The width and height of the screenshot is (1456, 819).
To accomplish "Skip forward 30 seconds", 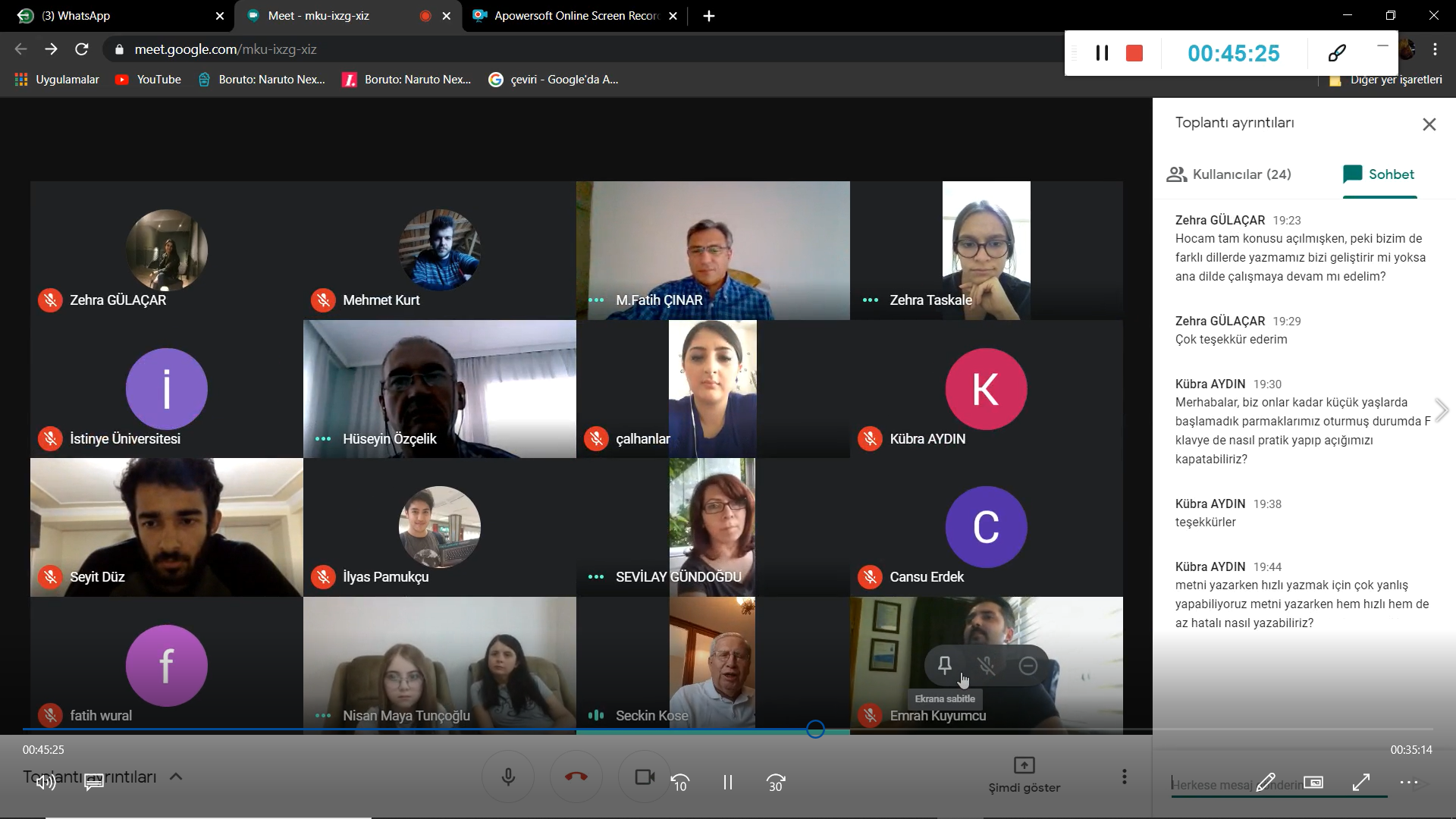I will [x=776, y=782].
